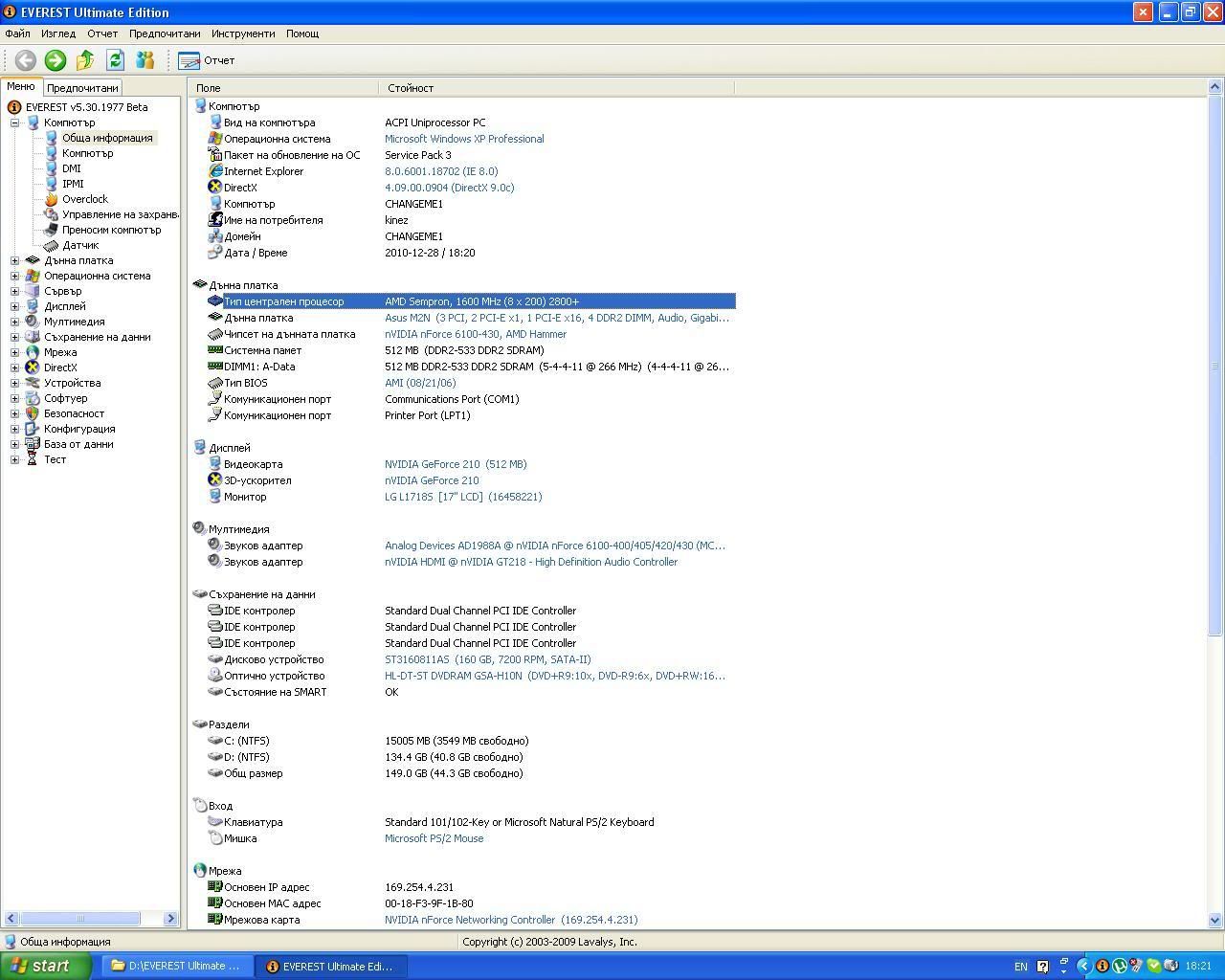
Task: Click the Безопасност shield icon in tree
Action: pyautogui.click(x=33, y=413)
